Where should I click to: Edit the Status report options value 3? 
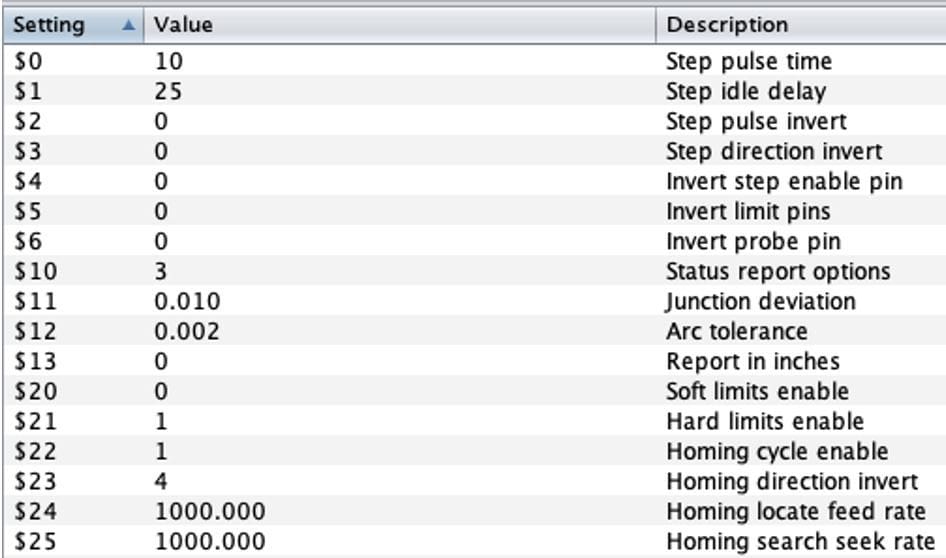[162, 272]
